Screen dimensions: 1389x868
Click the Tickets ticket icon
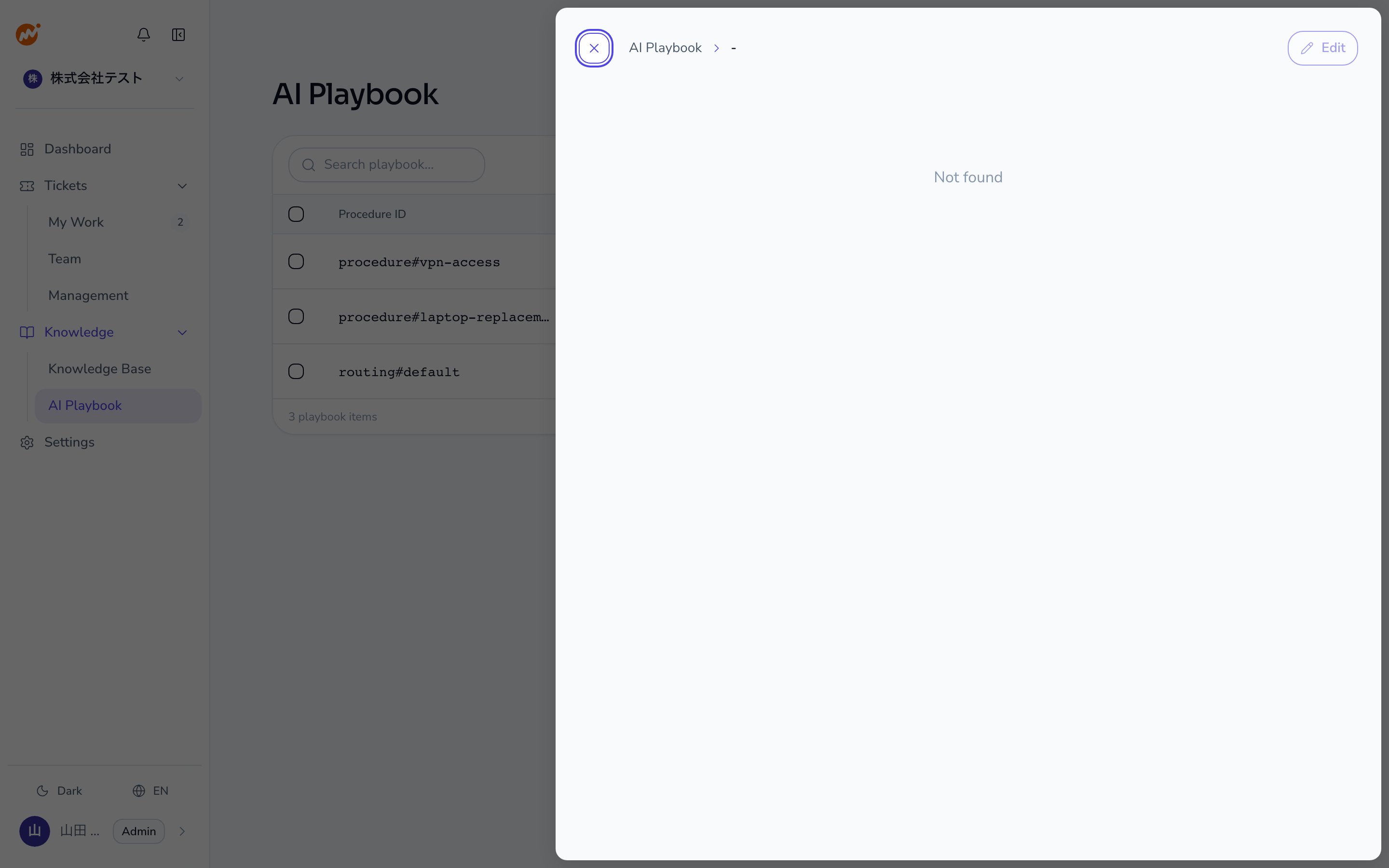coord(27,186)
